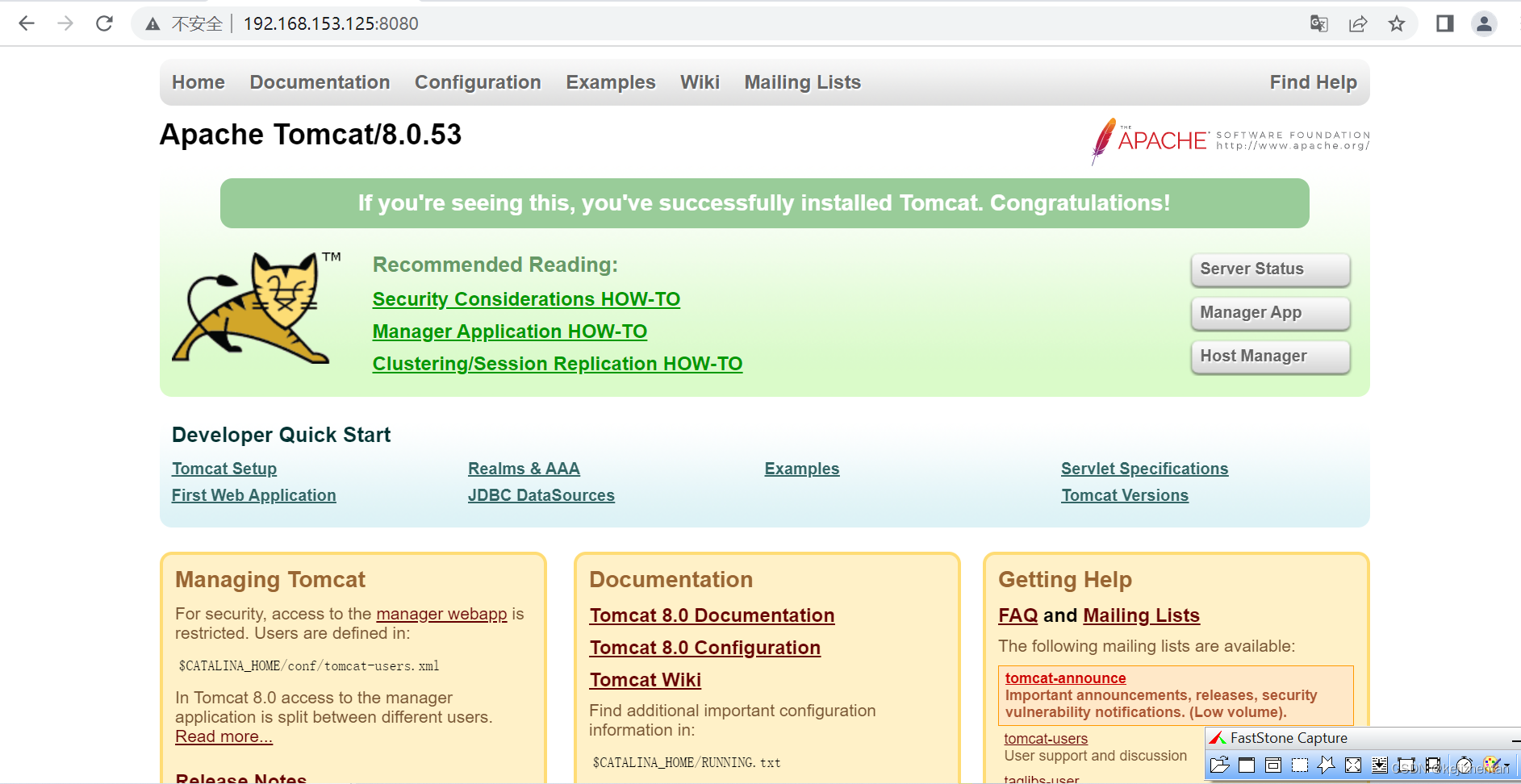Click the green Congratulations banner
This screenshot has width=1521, height=784.
[x=764, y=203]
